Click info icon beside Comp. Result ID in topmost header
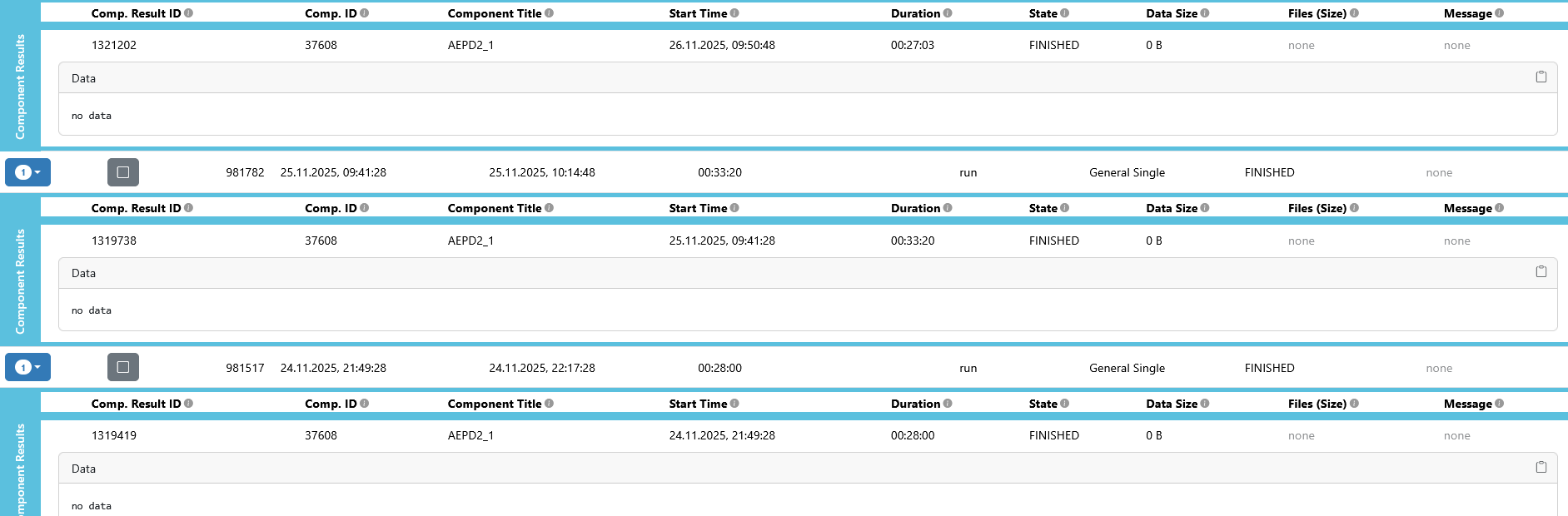Viewport: 1568px width, 516px height. pyautogui.click(x=188, y=13)
